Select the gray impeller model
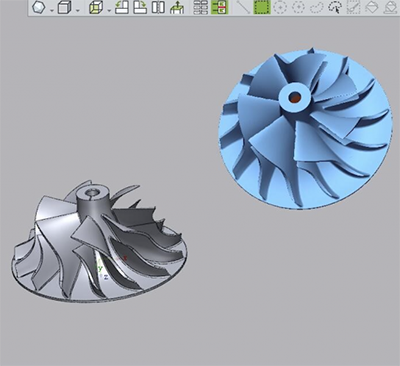The image size is (400, 366). tap(99, 242)
